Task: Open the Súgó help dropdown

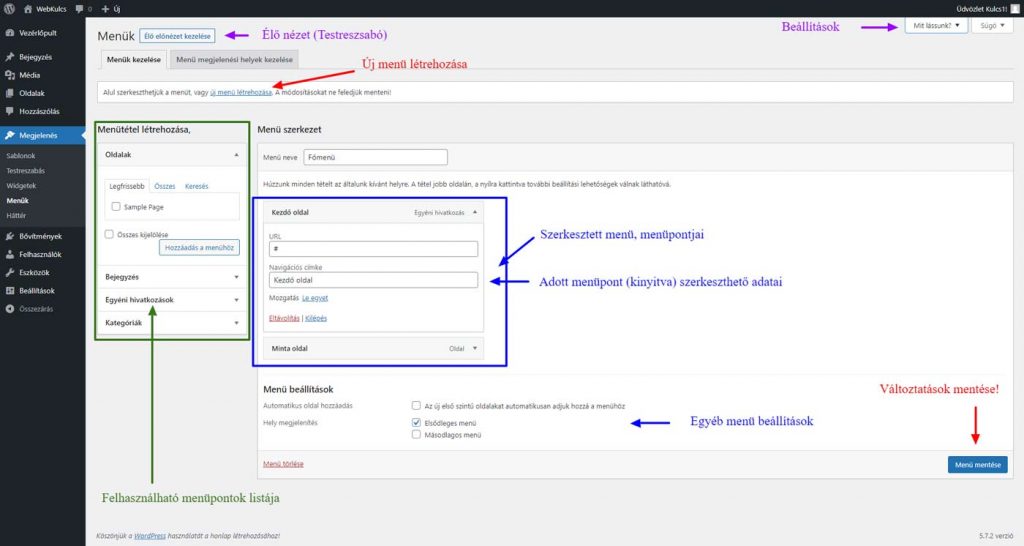Action: pyautogui.click(x=992, y=25)
